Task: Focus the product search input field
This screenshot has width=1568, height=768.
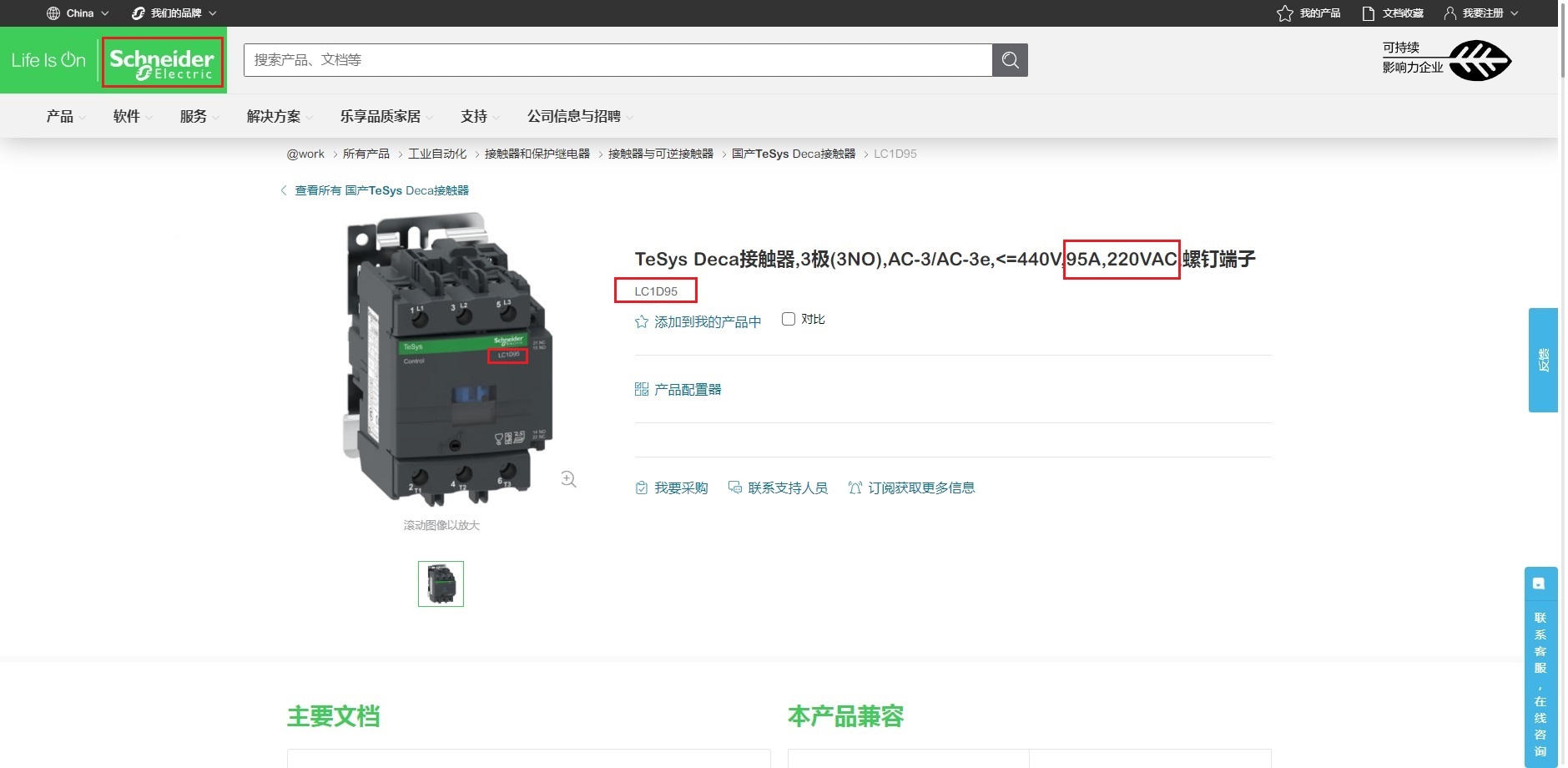Action: pos(618,60)
